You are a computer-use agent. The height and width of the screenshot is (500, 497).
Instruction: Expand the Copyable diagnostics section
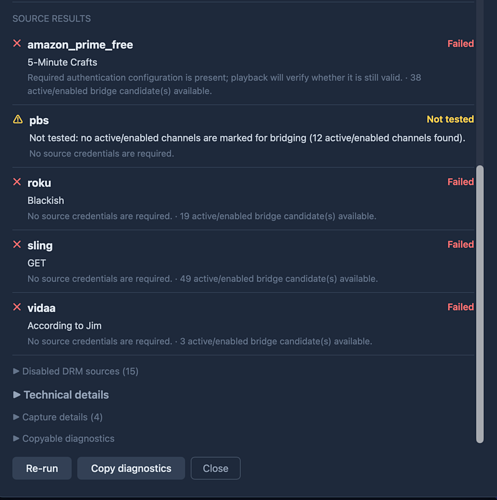tap(64, 439)
